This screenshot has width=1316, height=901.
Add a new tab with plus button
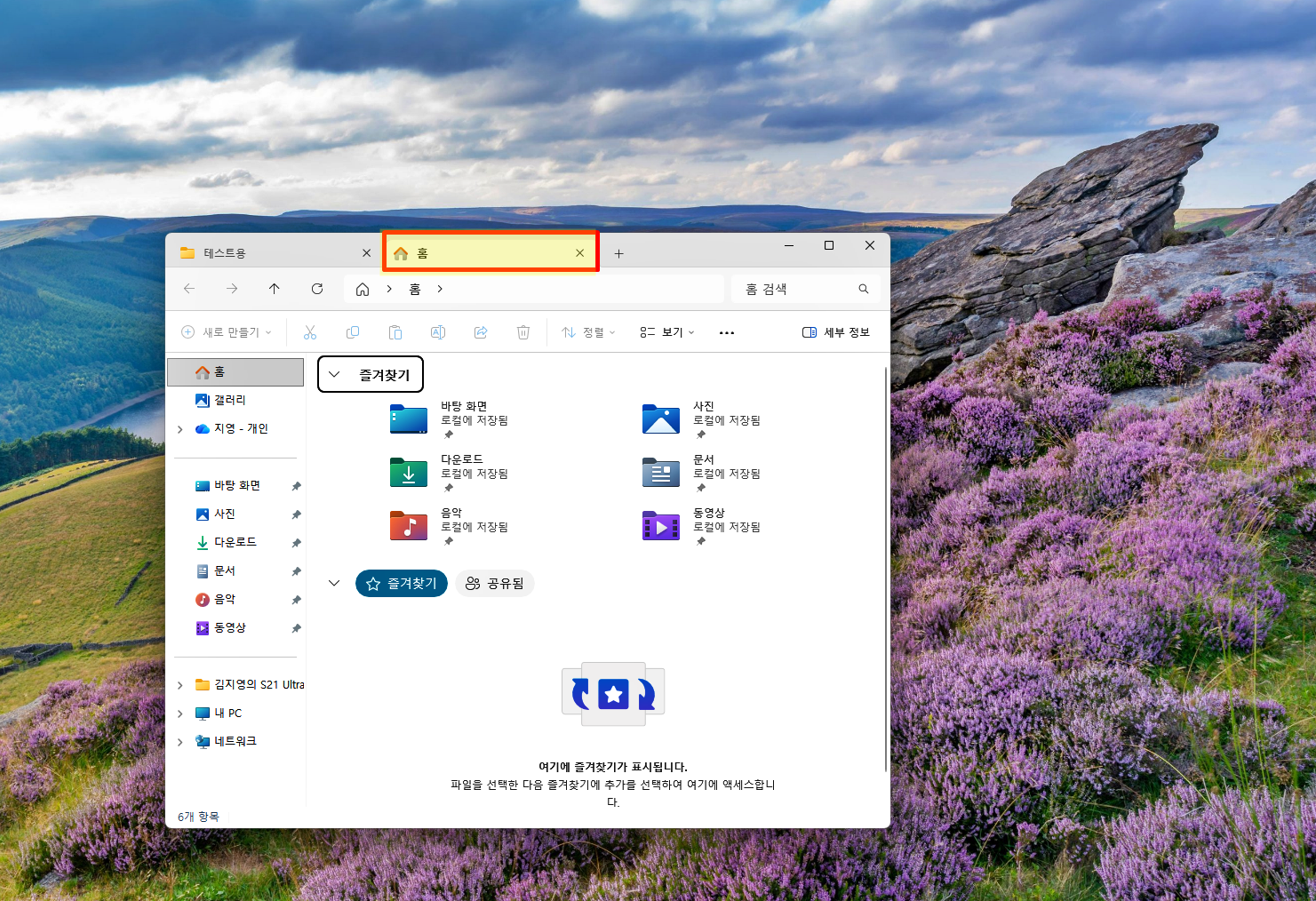618,254
